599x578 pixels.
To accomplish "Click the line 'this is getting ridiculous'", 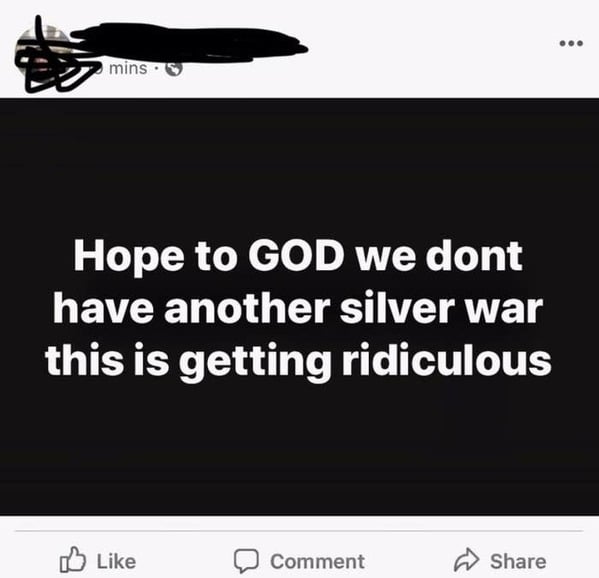I will (298, 361).
